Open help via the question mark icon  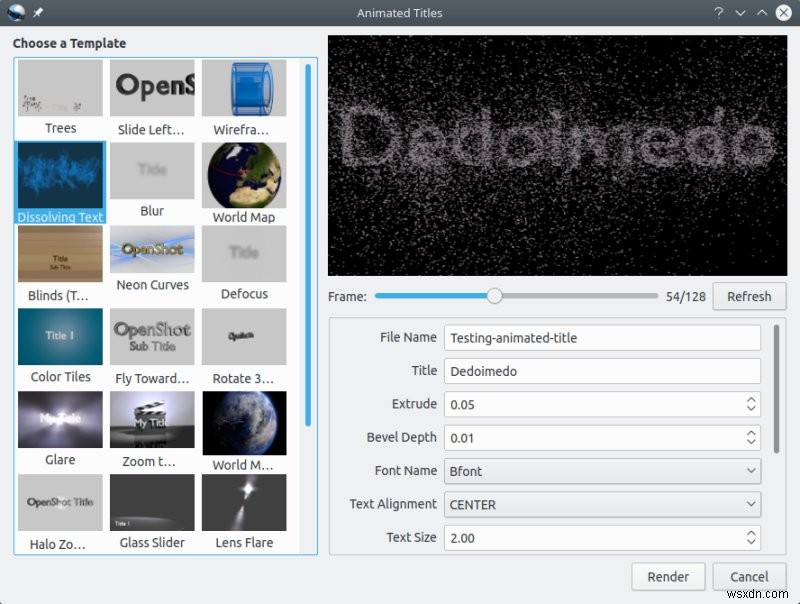[x=718, y=13]
